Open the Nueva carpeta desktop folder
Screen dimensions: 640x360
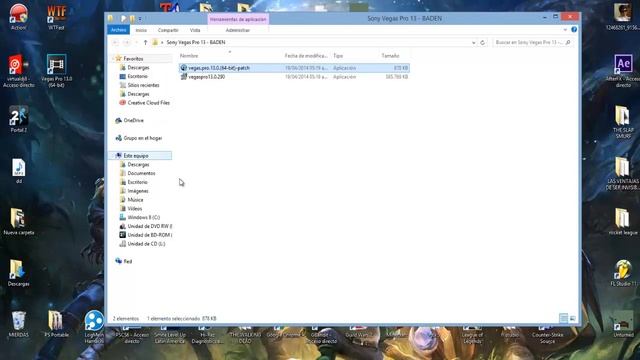(x=18, y=222)
